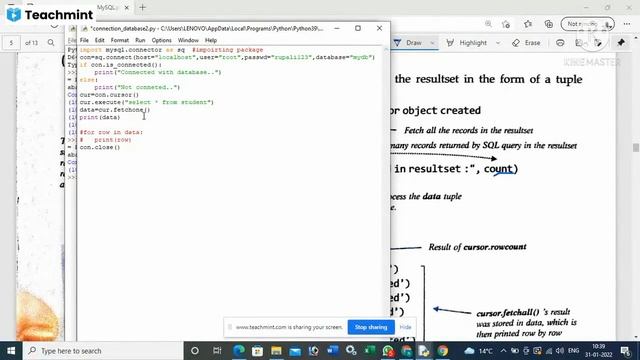
Task: Click the taskbar search box
Action: (103, 351)
